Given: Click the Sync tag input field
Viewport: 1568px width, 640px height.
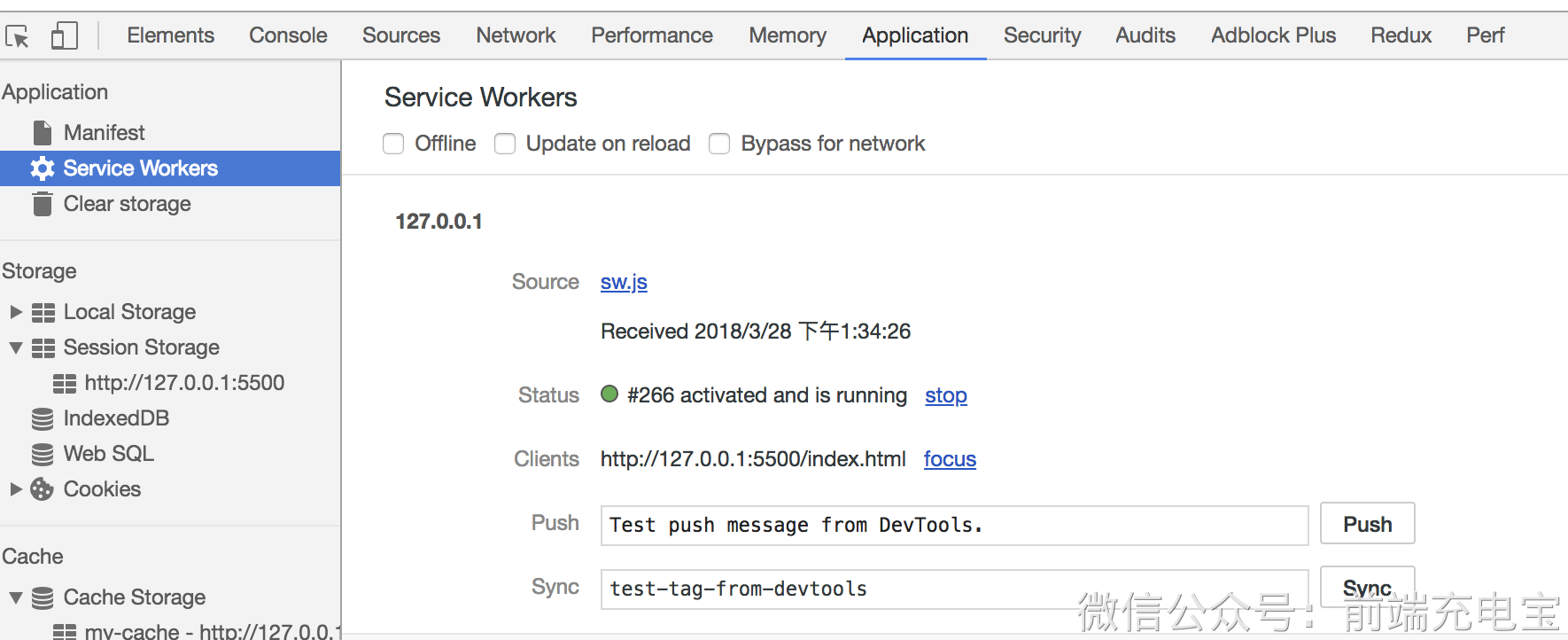Looking at the screenshot, I should coord(955,589).
